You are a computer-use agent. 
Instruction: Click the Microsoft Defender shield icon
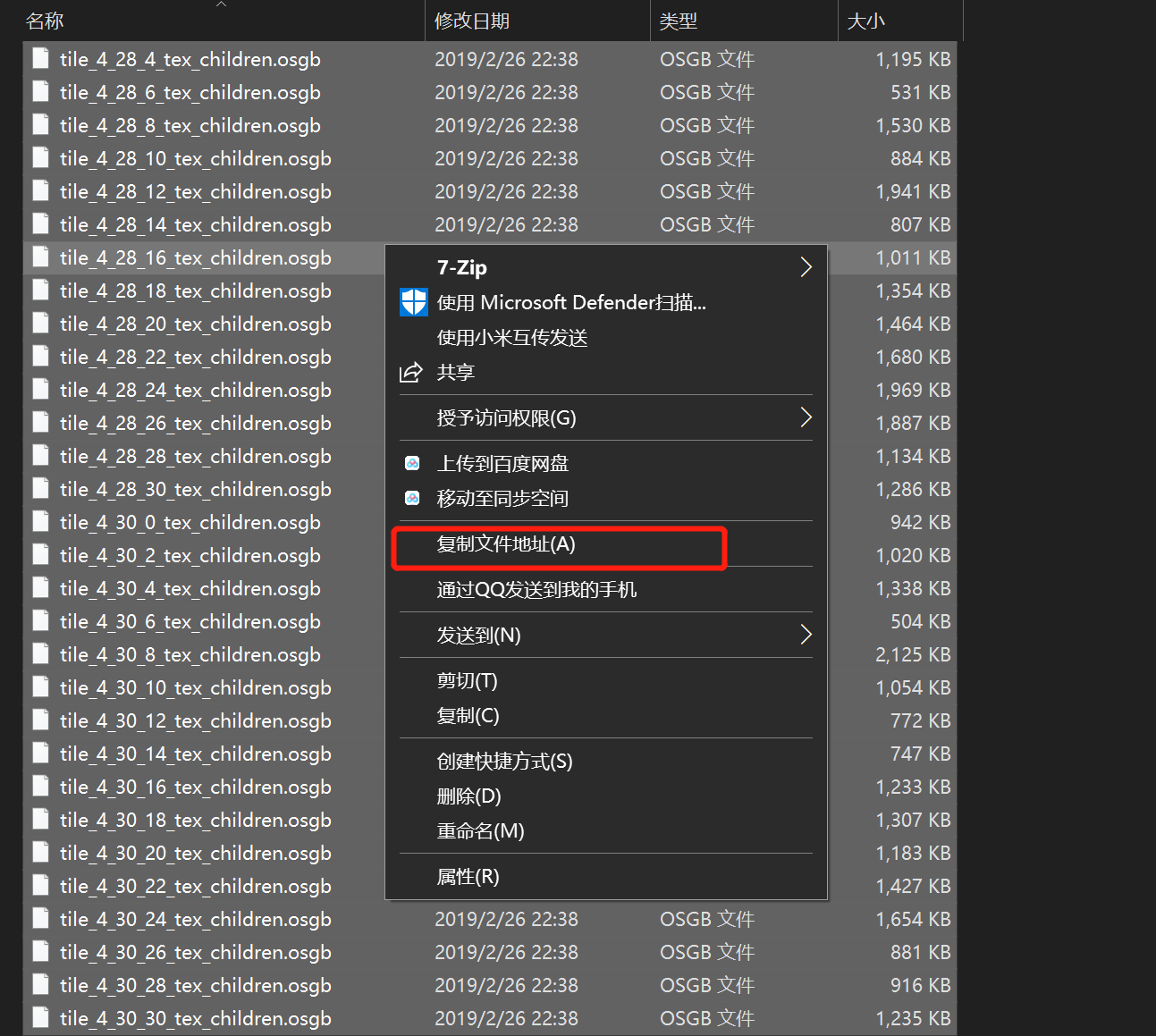413,302
